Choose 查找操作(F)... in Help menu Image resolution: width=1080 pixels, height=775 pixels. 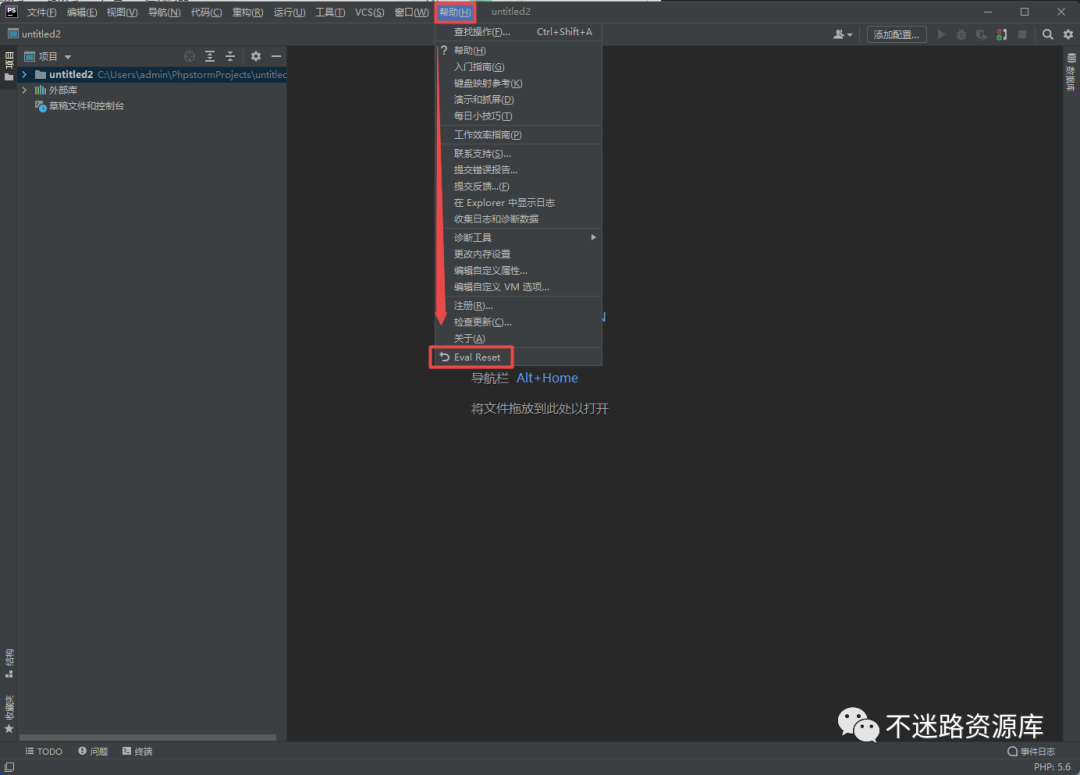tap(519, 32)
